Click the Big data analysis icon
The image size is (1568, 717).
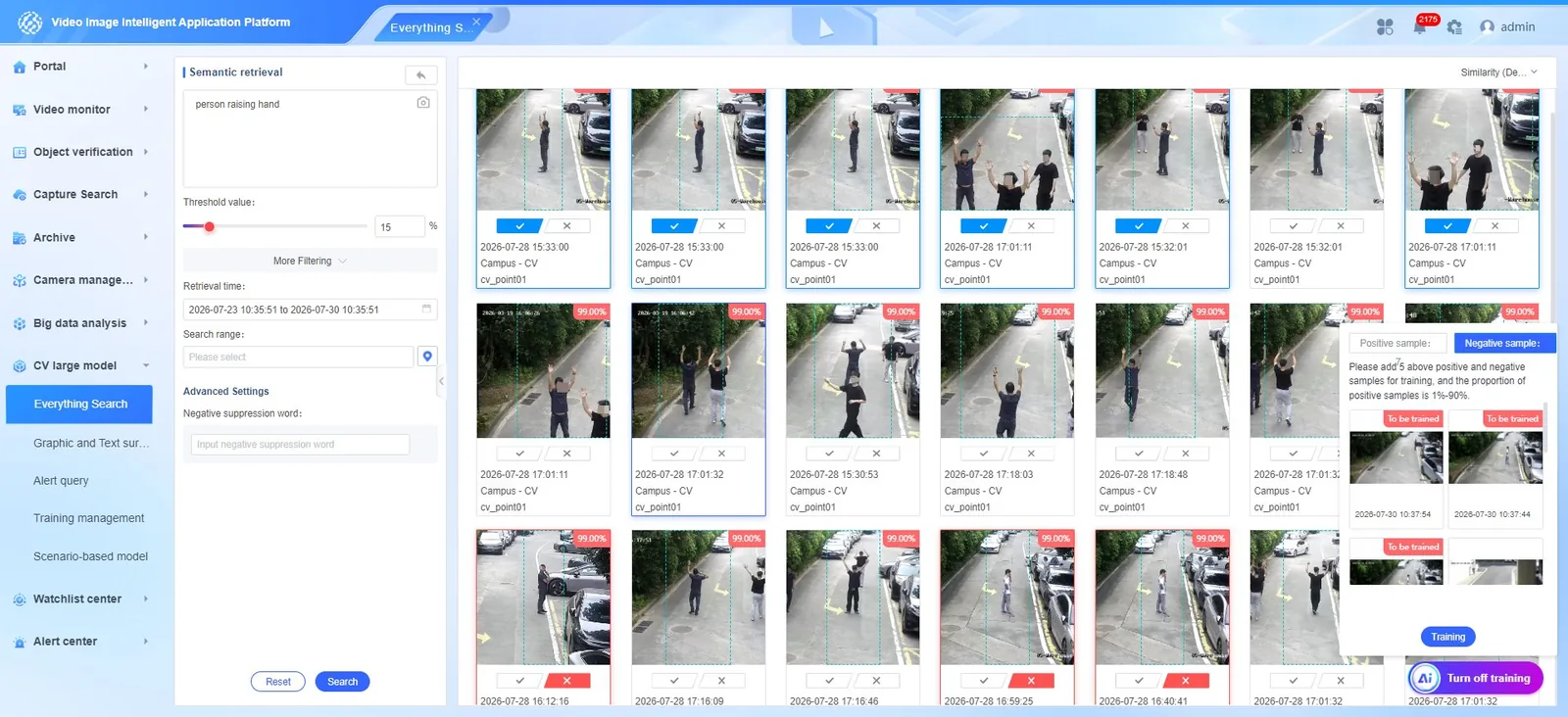tap(19, 323)
